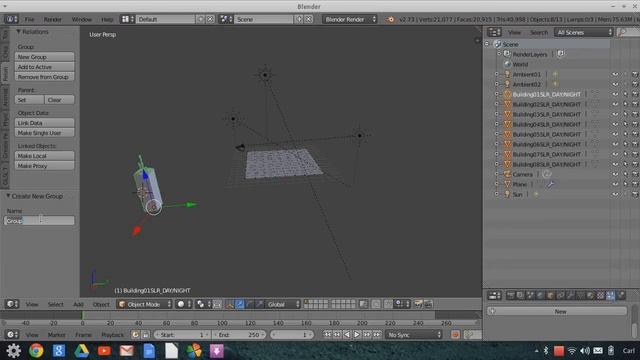The image size is (640, 360).
Task: Open the No Sync dropdown
Action: point(413,335)
